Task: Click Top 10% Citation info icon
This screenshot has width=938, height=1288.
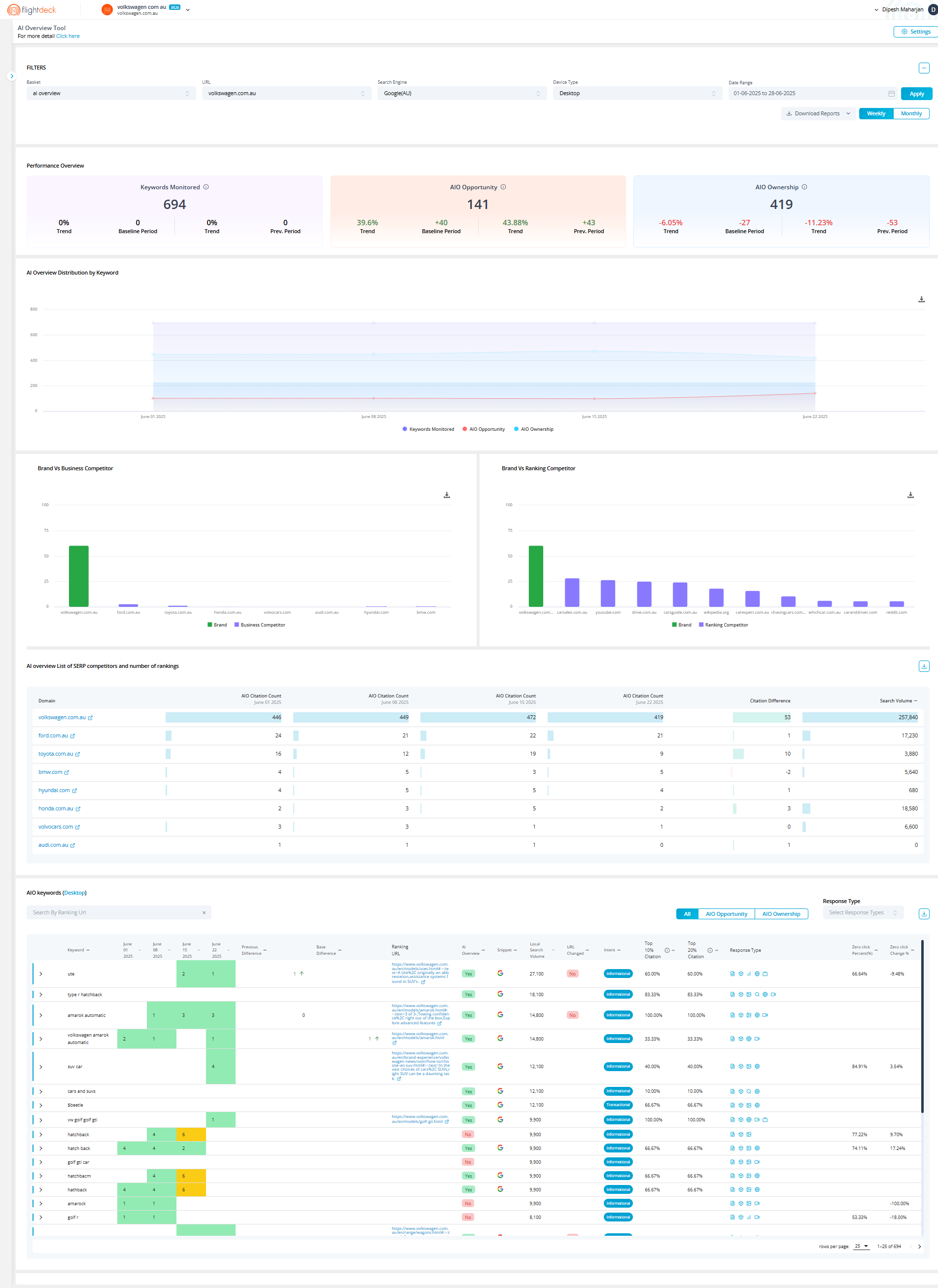Action: pyautogui.click(x=667, y=951)
